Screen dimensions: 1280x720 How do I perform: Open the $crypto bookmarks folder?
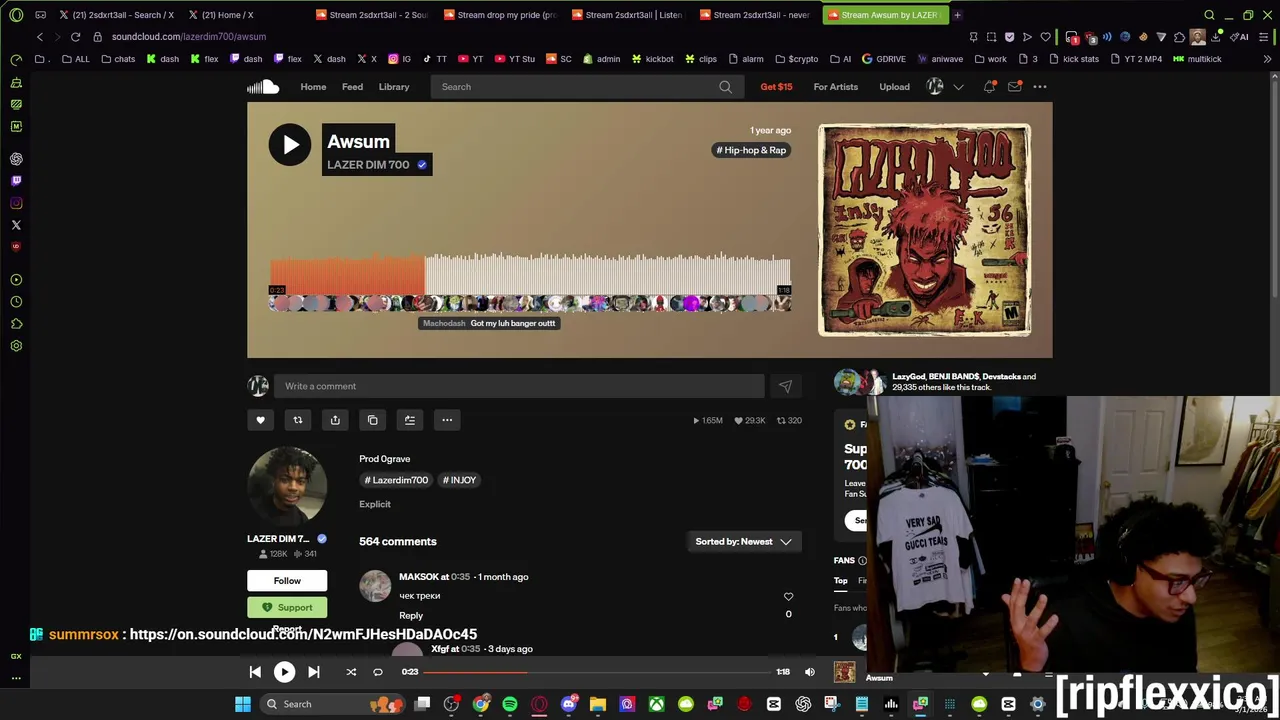(x=796, y=59)
